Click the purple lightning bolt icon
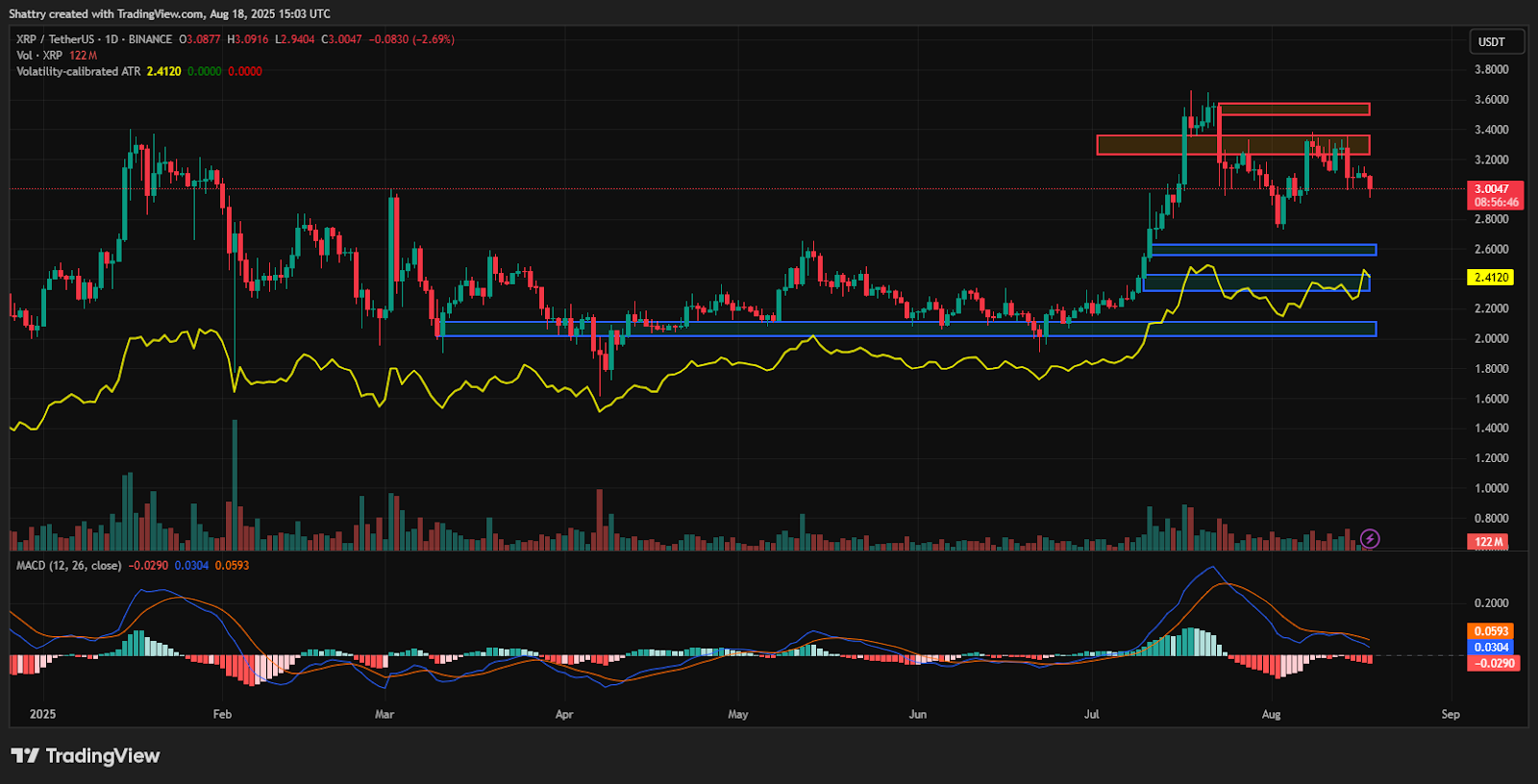Screen dimensions: 1538x784 (x=1370, y=539)
